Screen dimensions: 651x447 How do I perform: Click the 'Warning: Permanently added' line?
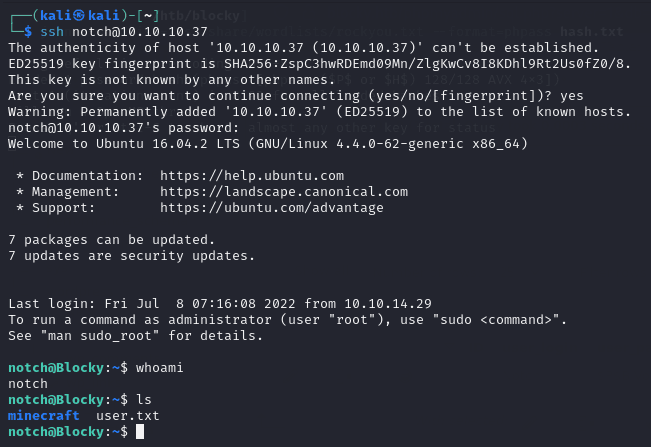[300, 112]
